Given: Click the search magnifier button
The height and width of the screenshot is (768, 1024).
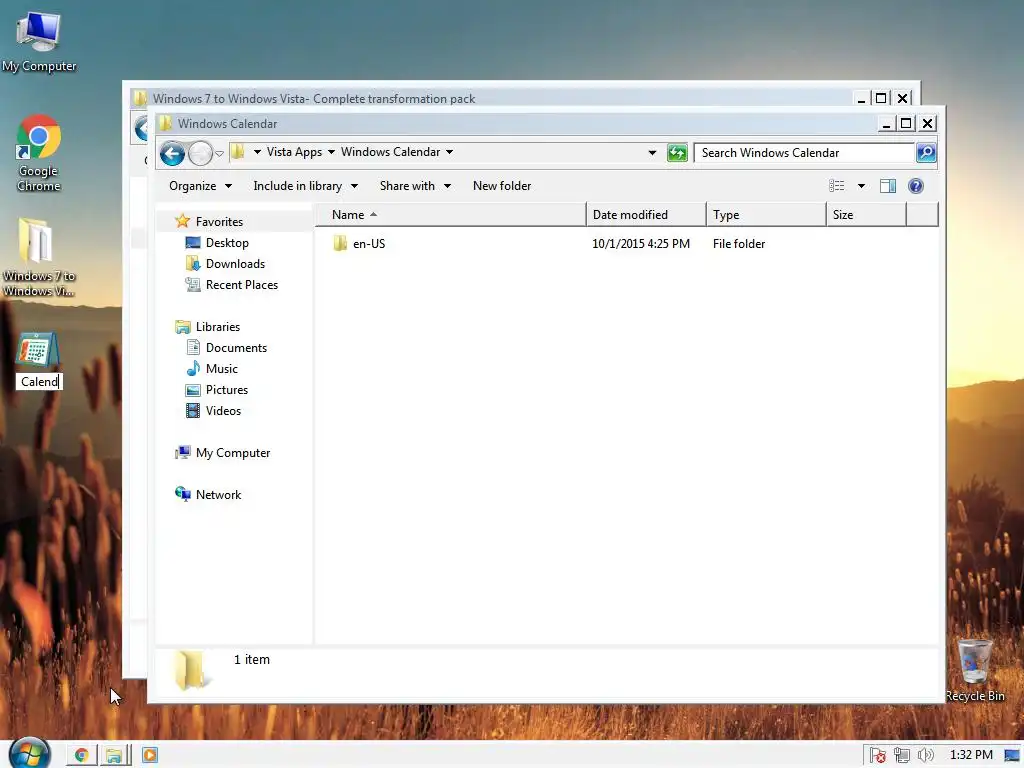Looking at the screenshot, I should click(x=926, y=153).
